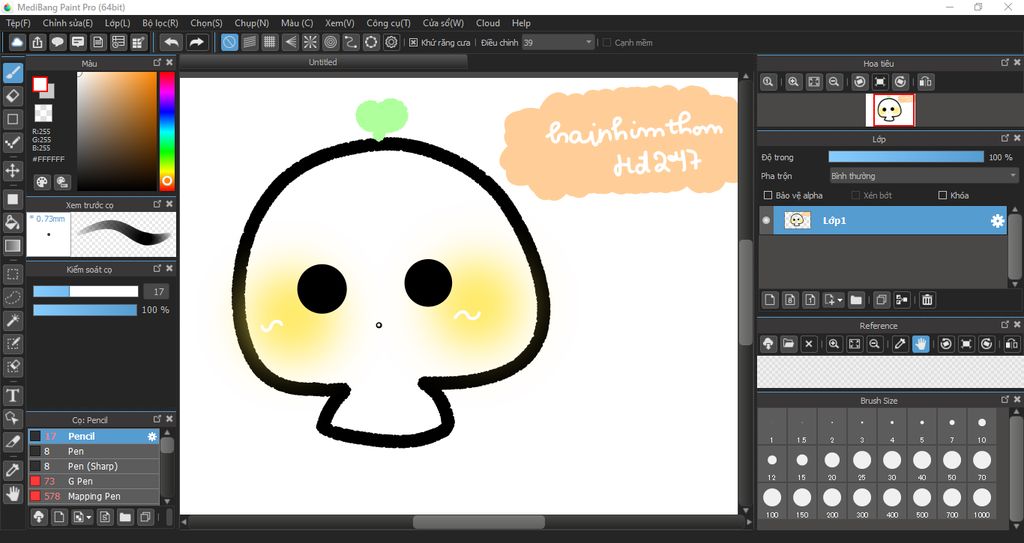
Task: Select the Hand pan tool
Action: [12, 493]
